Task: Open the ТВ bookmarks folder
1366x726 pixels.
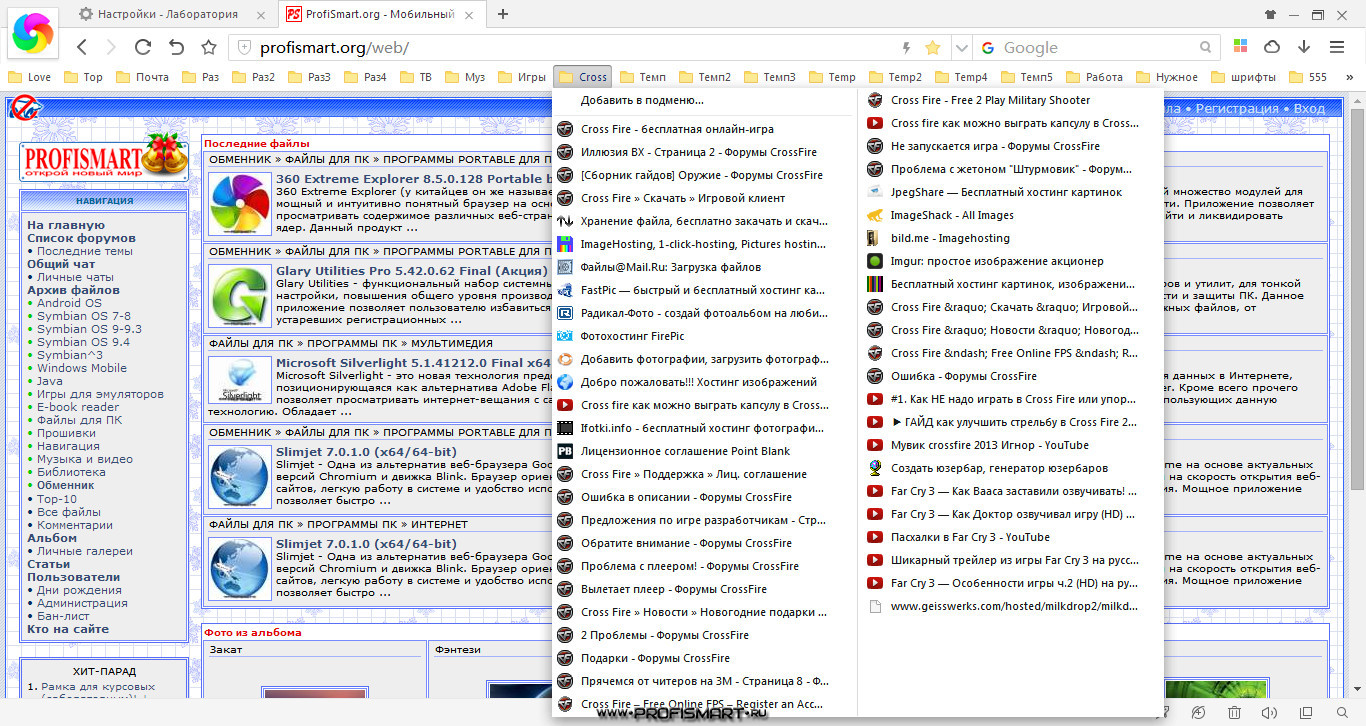Action: [x=414, y=77]
